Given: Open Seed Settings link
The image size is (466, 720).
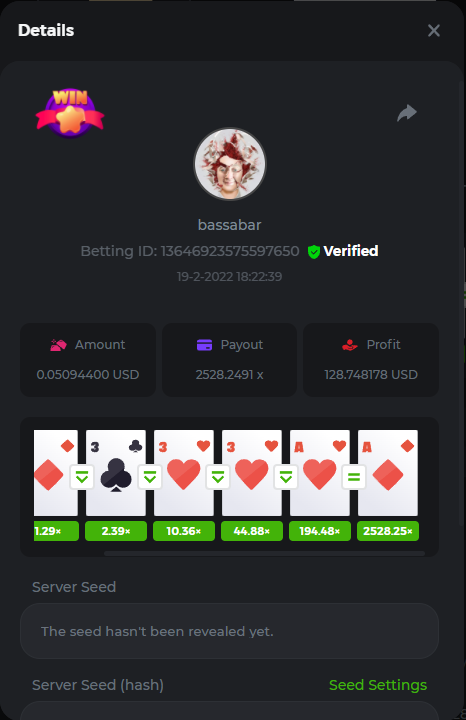Looking at the screenshot, I should point(378,685).
